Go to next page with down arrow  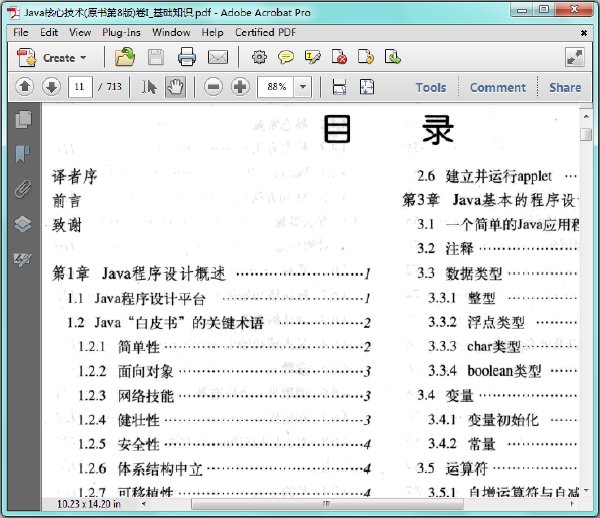click(51, 87)
